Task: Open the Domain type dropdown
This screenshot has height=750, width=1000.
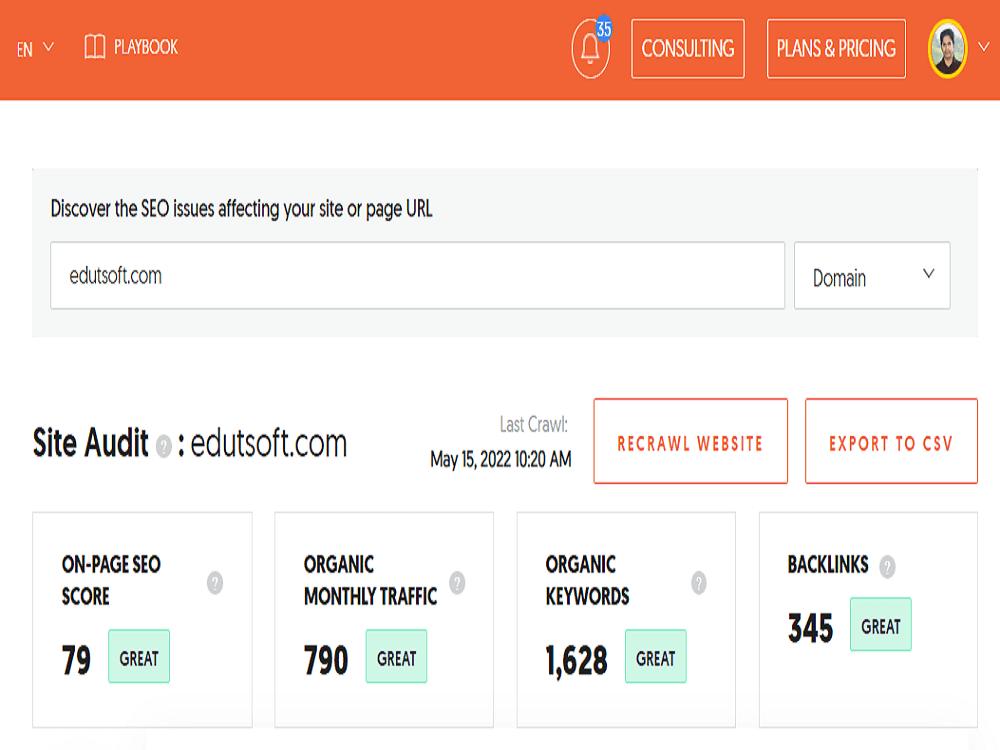Action: pyautogui.click(x=872, y=276)
